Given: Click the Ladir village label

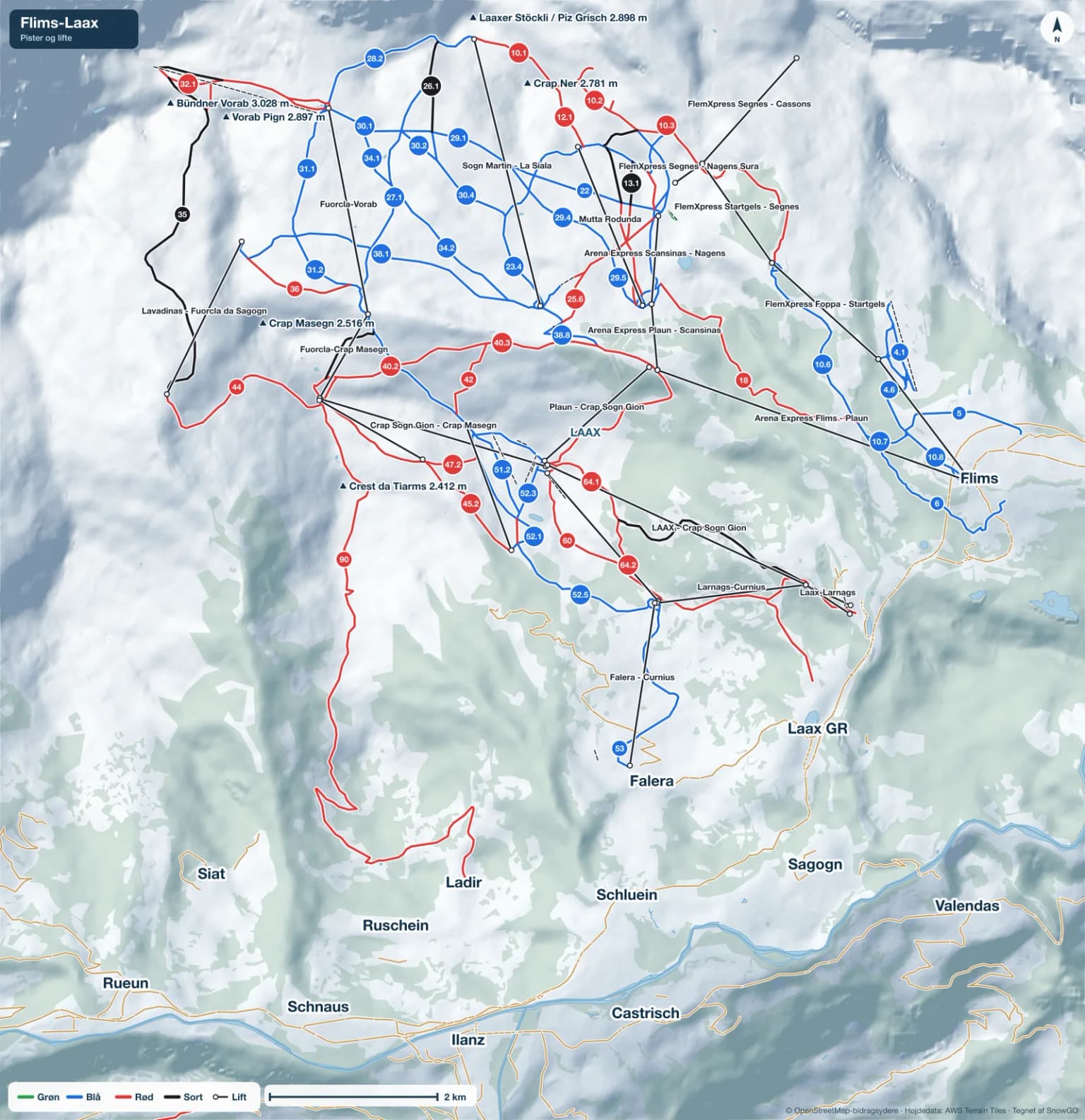Looking at the screenshot, I should pyautogui.click(x=463, y=882).
